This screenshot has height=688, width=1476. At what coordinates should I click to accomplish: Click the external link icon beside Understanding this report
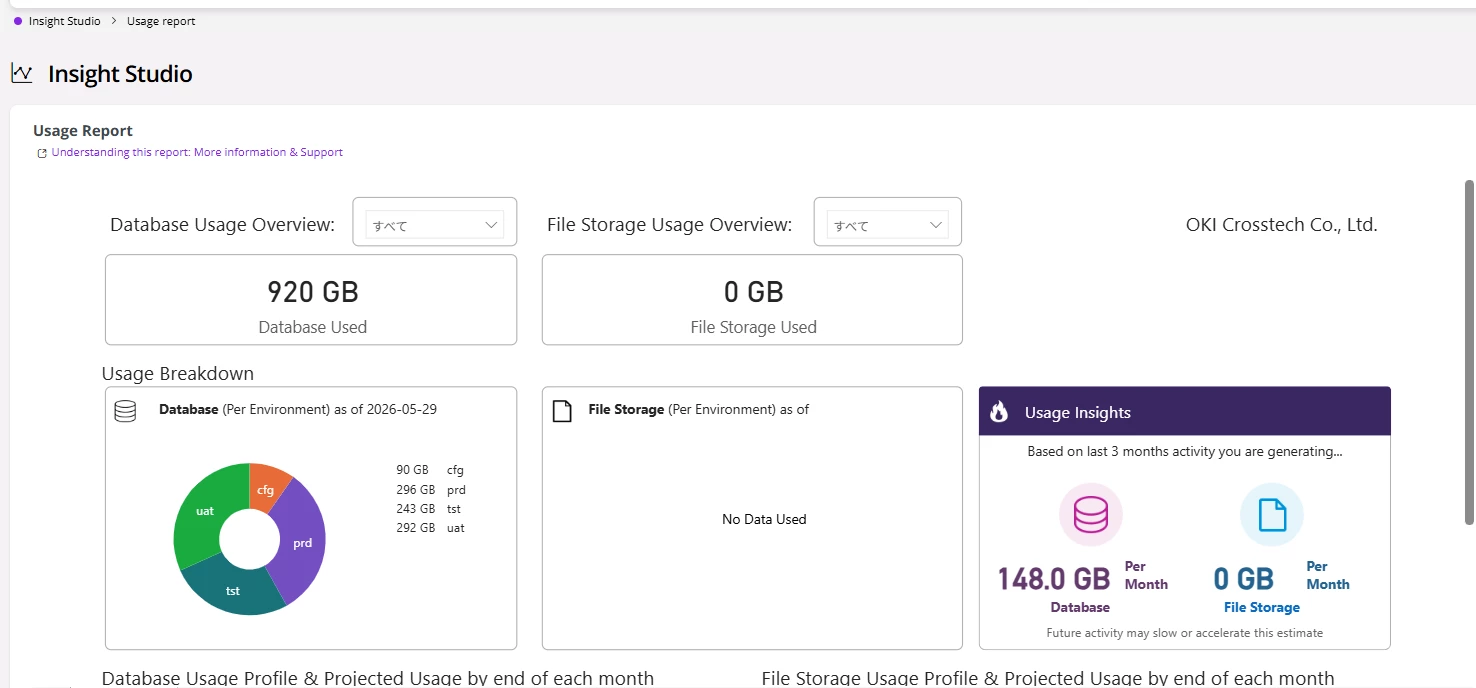tap(42, 154)
